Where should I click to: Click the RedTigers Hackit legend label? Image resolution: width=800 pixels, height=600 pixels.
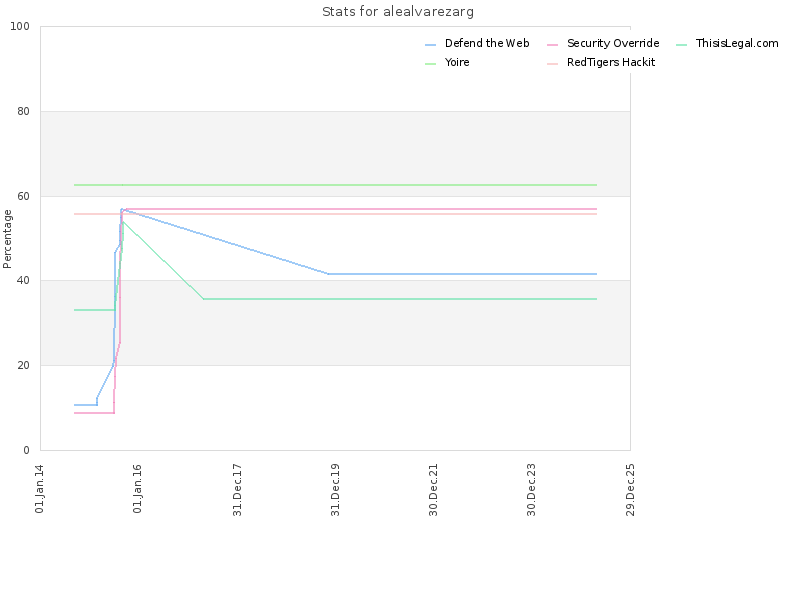[x=610, y=62]
